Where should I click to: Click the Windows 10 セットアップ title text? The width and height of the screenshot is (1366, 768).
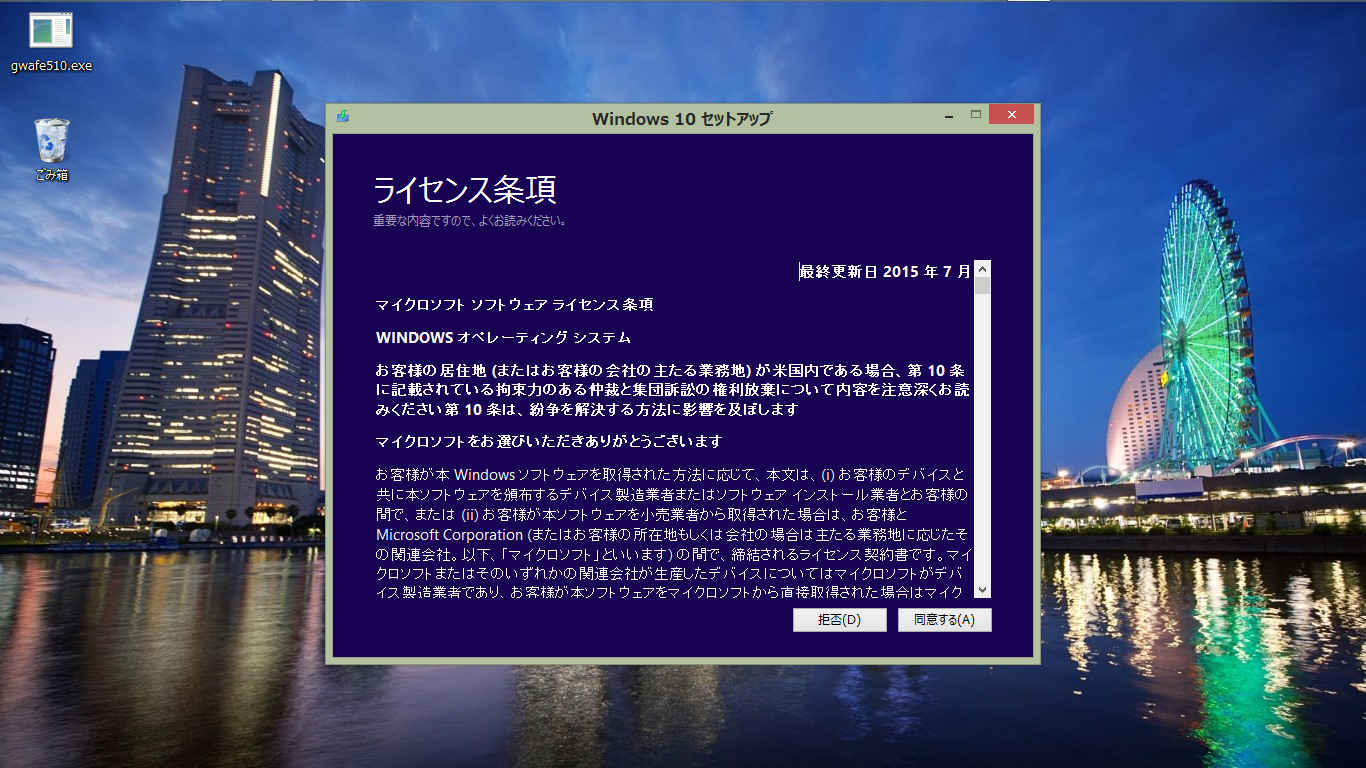pos(682,118)
